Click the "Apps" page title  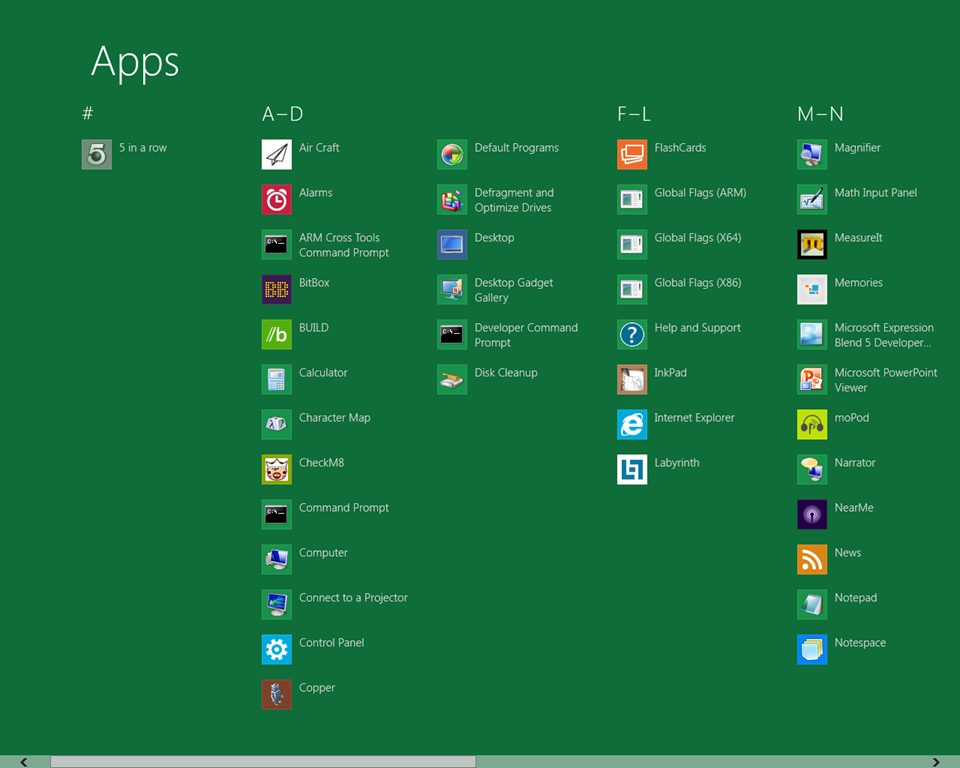[135, 62]
